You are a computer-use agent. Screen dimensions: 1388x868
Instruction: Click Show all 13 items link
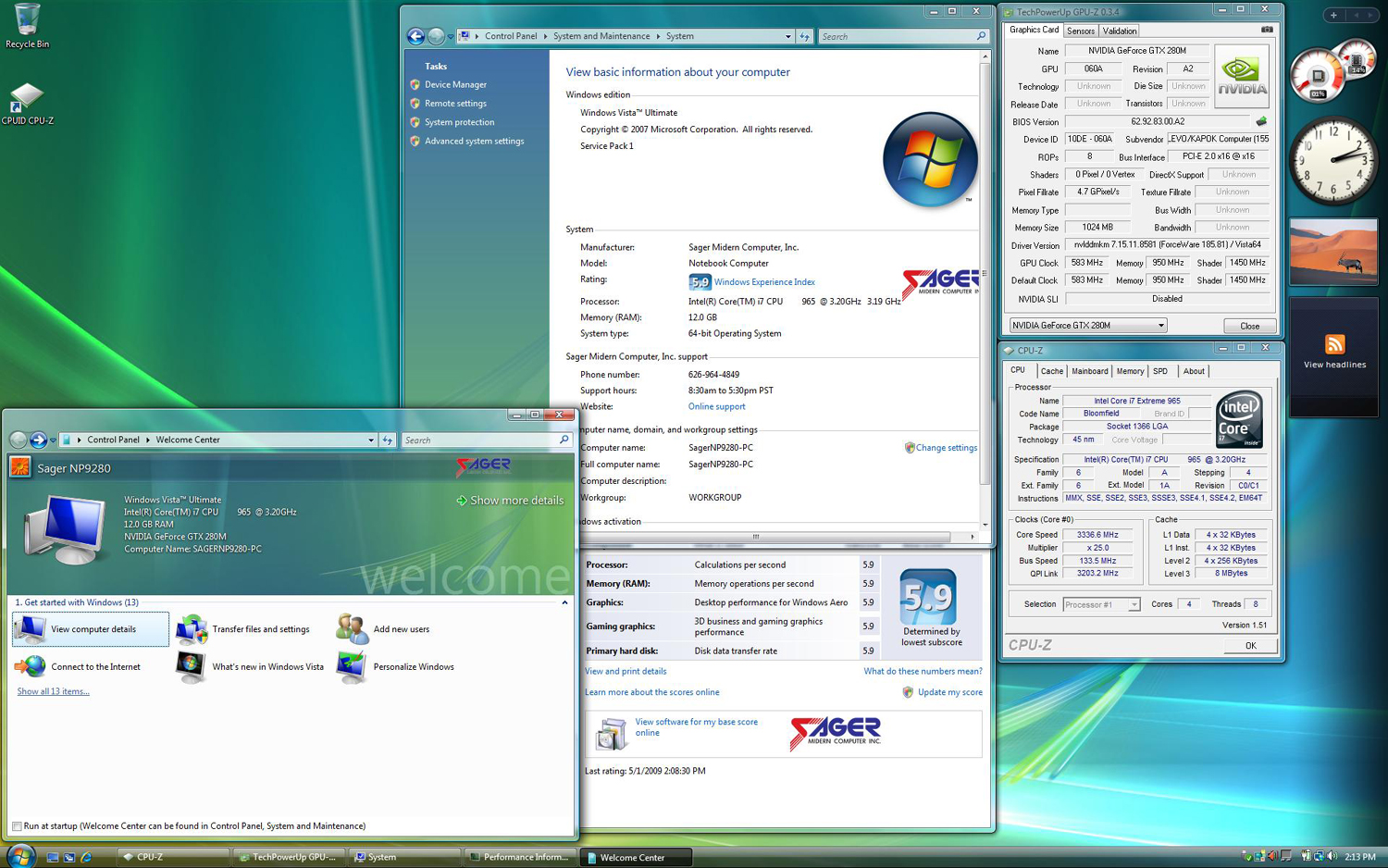pos(53,691)
